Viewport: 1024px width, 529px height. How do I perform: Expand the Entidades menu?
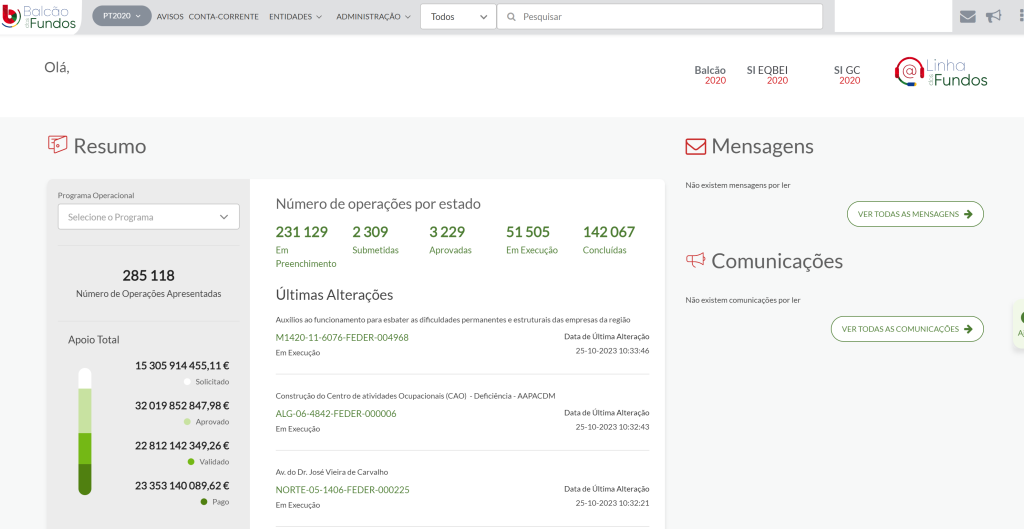pyautogui.click(x=295, y=17)
